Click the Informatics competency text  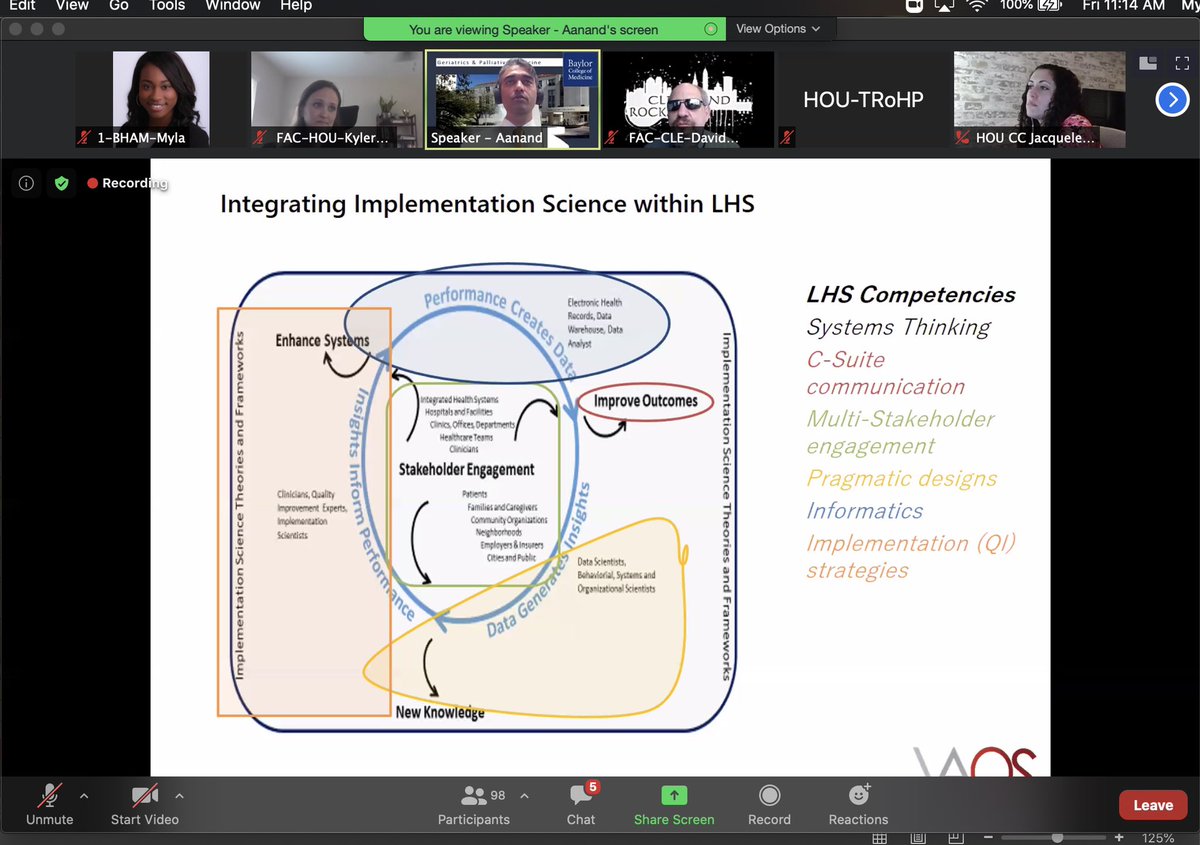coord(865,511)
